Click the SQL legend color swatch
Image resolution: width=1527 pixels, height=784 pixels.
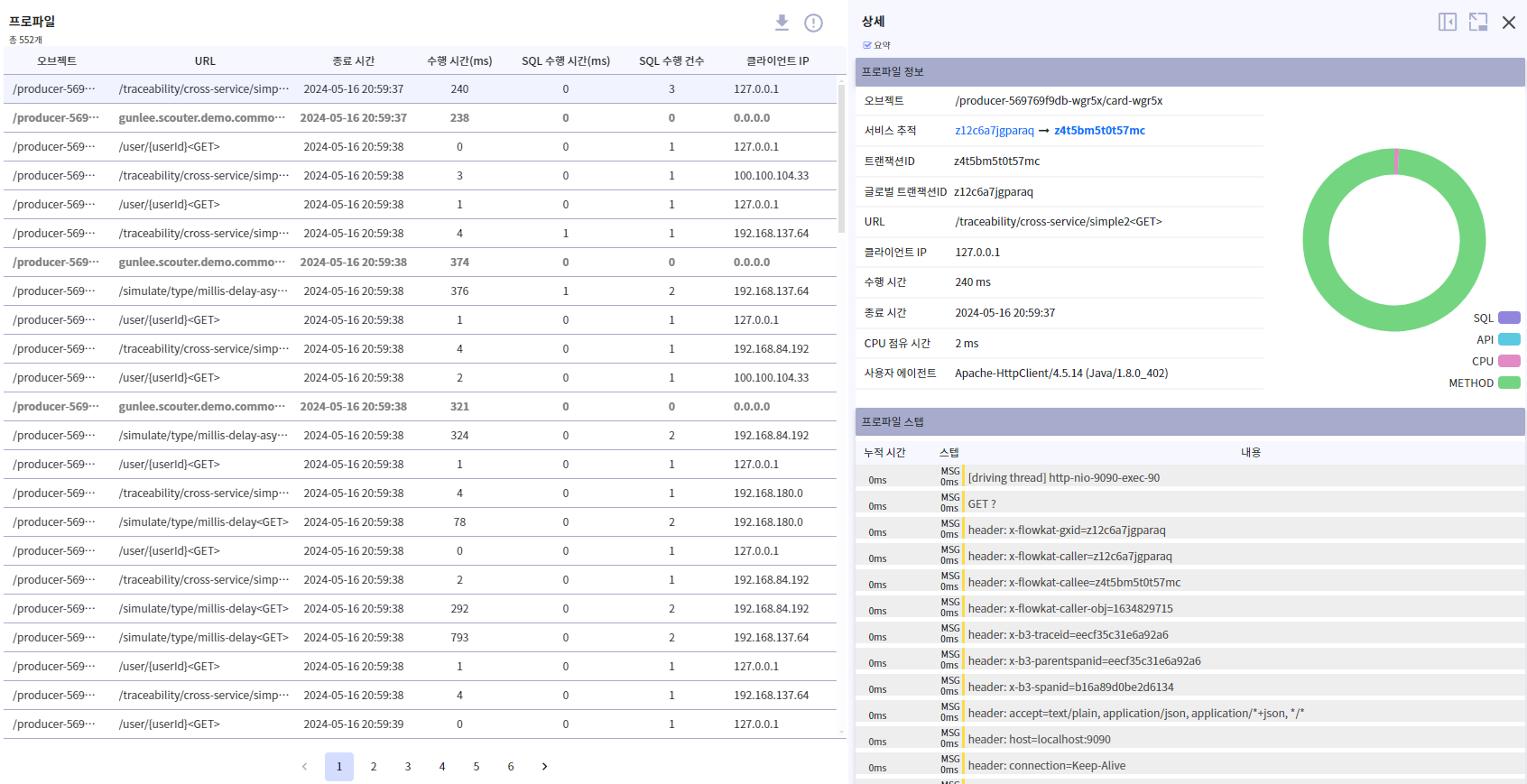pyautogui.click(x=1509, y=318)
